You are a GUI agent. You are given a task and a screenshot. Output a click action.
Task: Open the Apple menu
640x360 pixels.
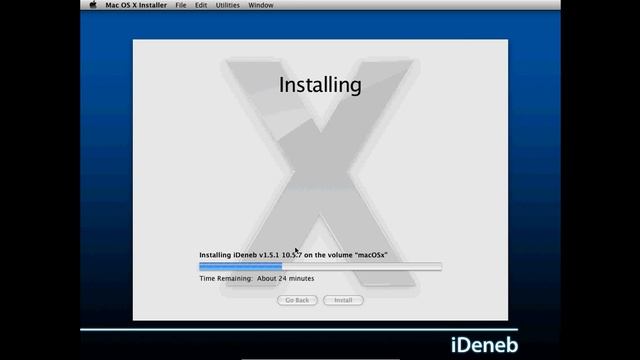[93, 5]
